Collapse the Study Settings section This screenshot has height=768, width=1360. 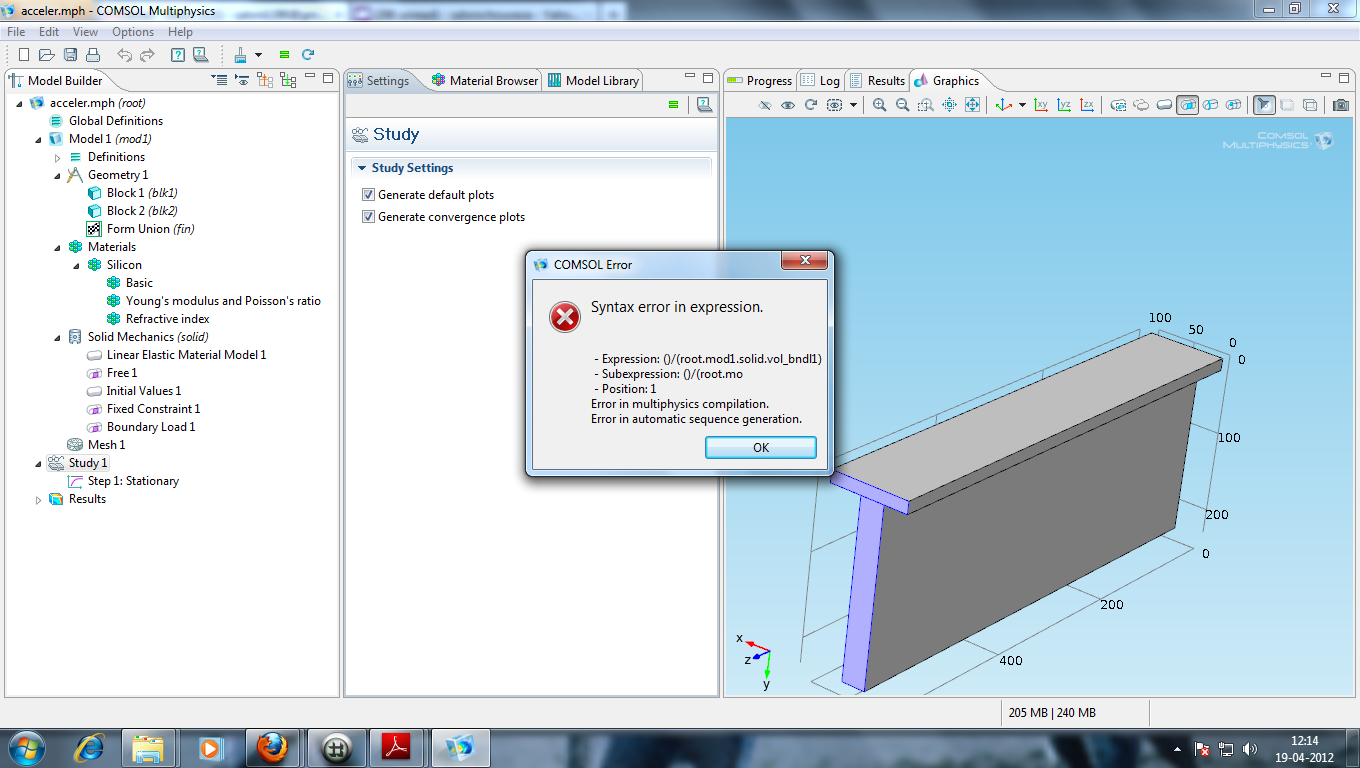(362, 168)
